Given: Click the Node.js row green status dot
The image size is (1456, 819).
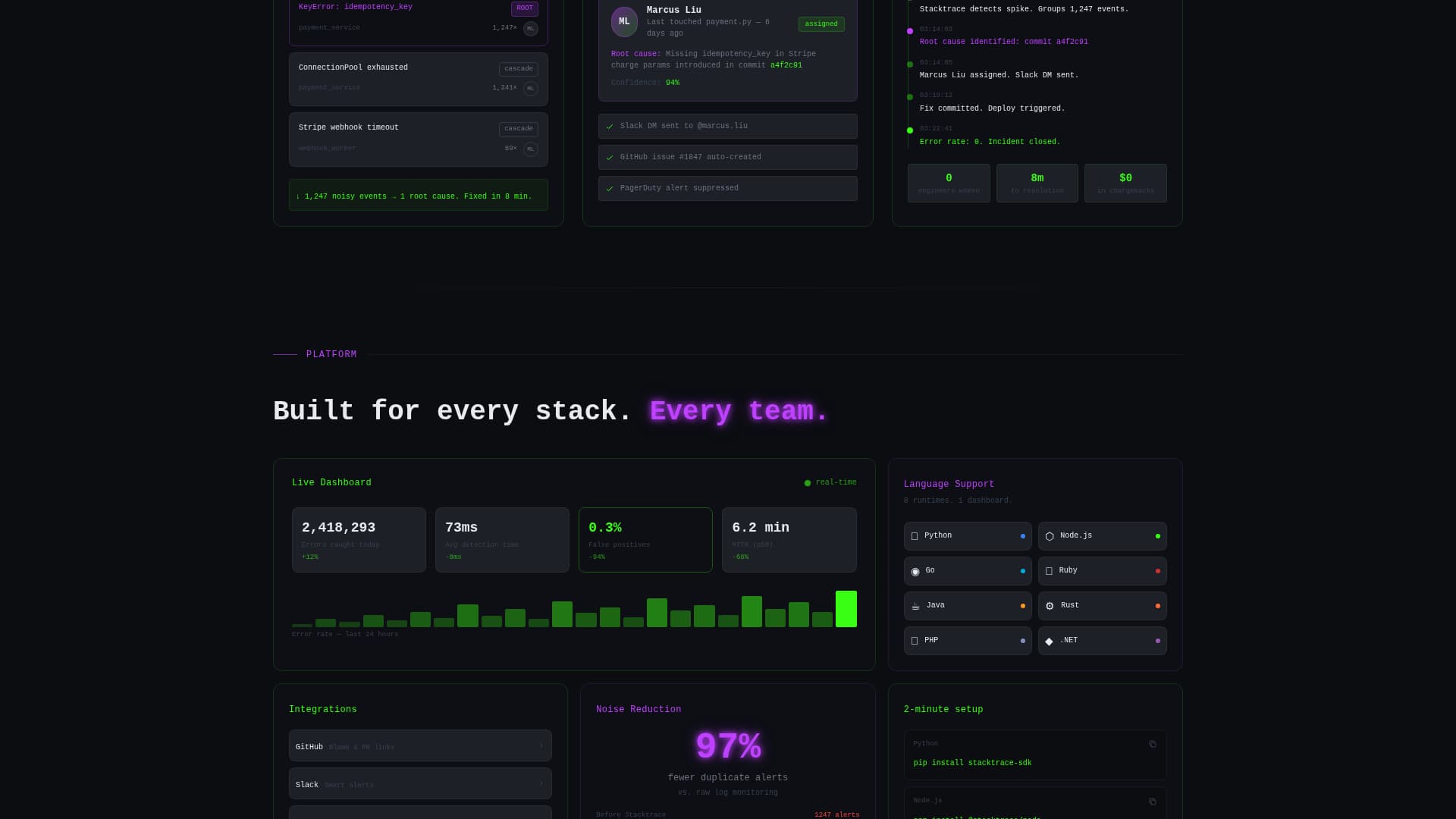Looking at the screenshot, I should (x=1158, y=536).
